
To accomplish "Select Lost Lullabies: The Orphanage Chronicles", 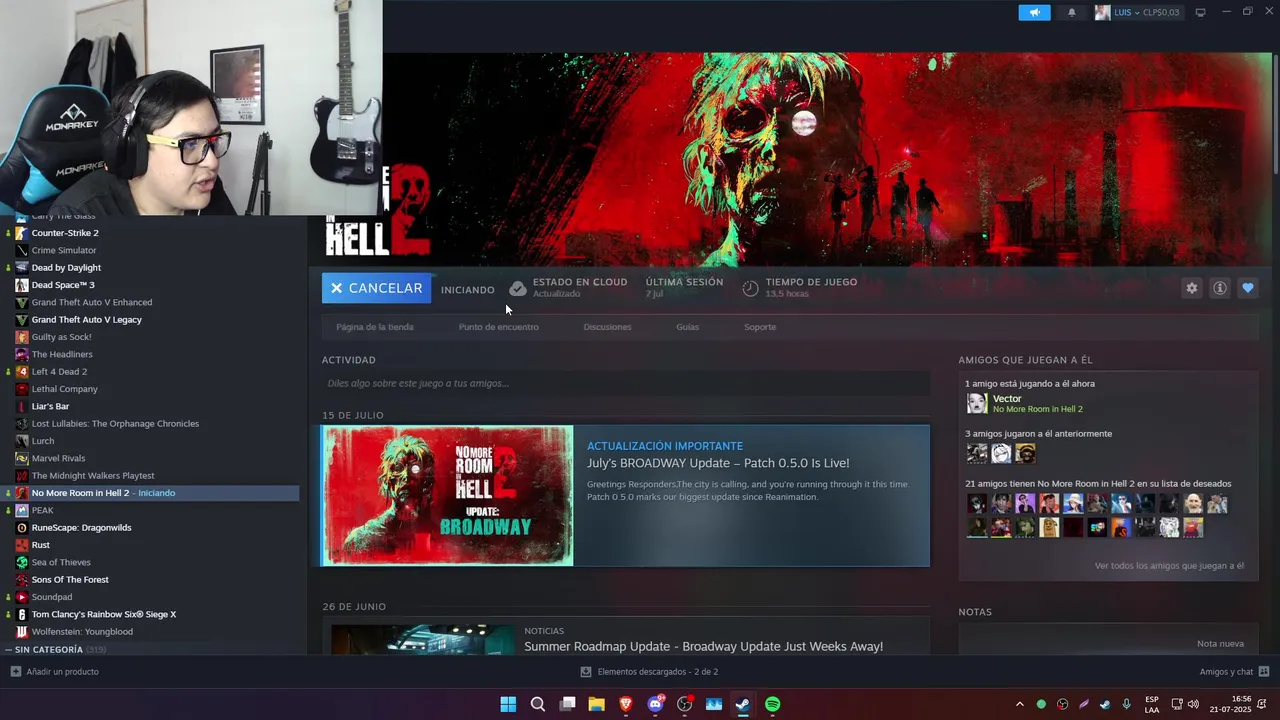I will (x=115, y=424).
